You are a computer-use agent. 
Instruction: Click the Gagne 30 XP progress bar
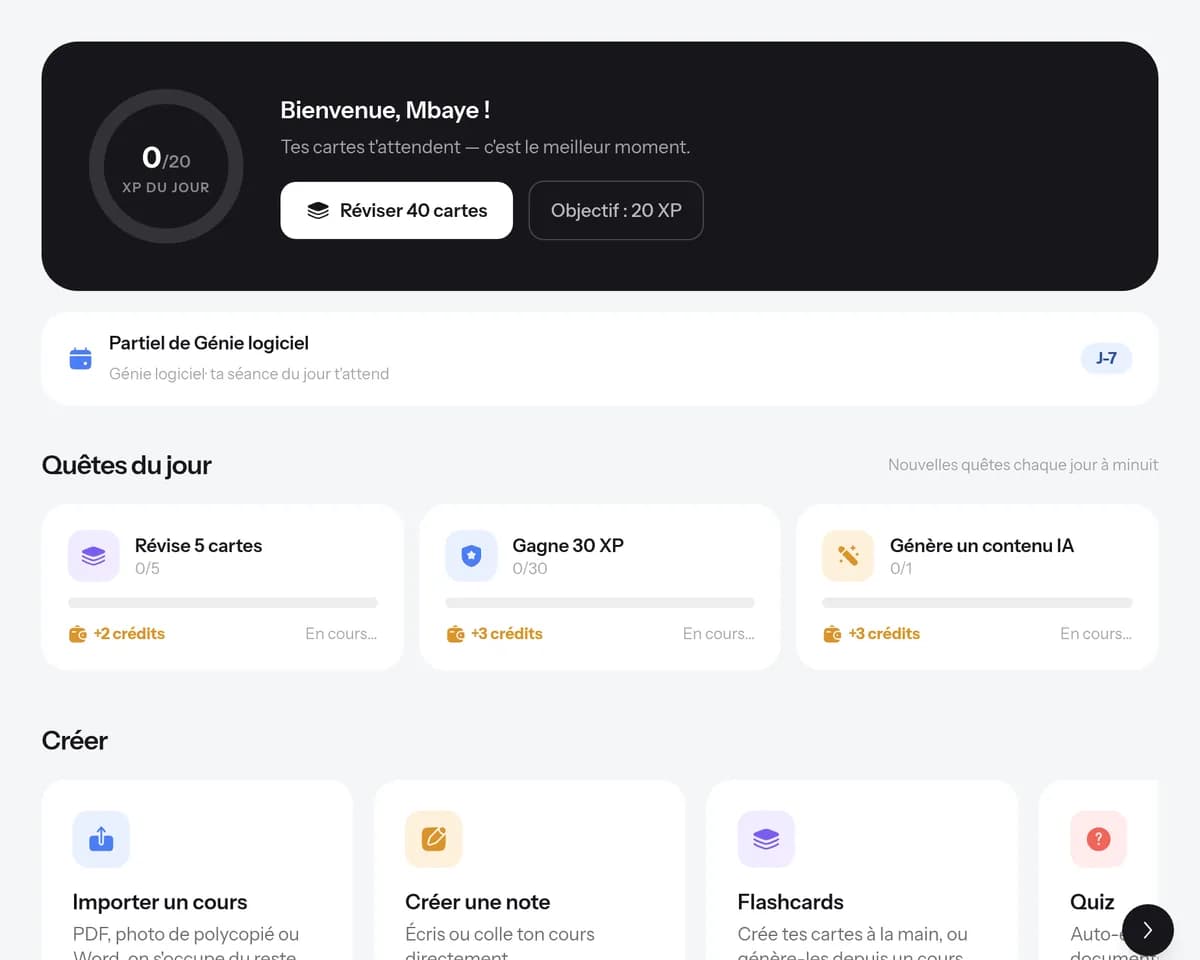click(x=600, y=603)
